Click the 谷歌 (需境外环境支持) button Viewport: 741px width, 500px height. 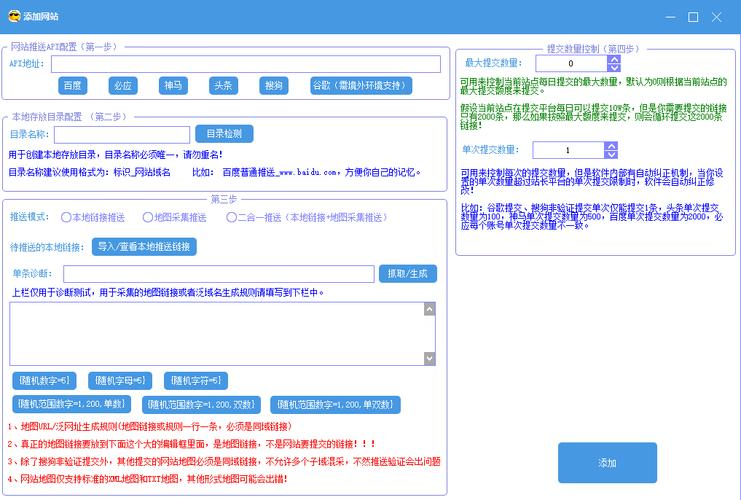(x=361, y=86)
